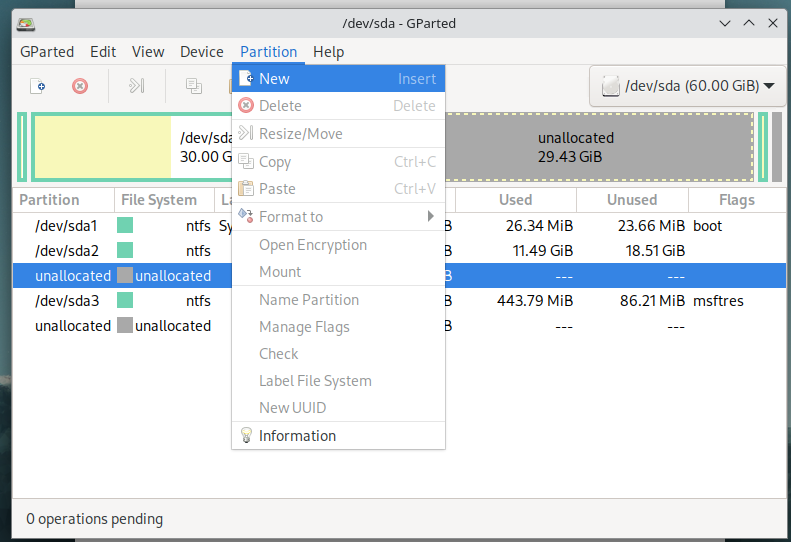Click the yellow used-space area of disk map
Viewport: 791px width, 542px height.
[103, 147]
